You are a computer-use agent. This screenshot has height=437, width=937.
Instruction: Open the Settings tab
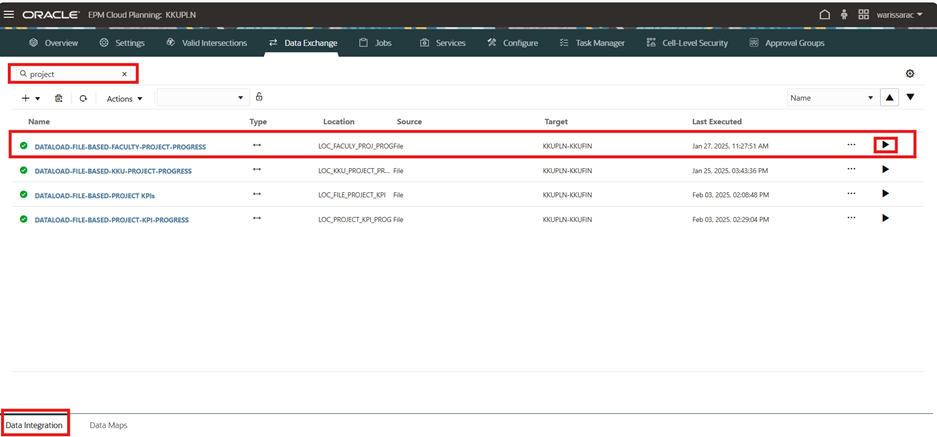[122, 43]
